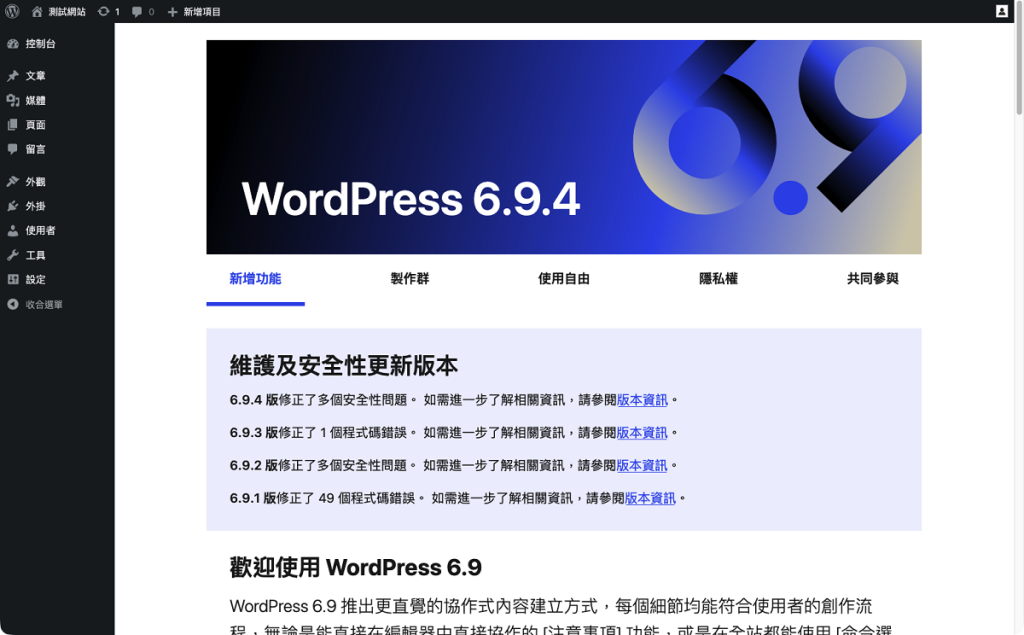This screenshot has width=1024, height=635.
Task: Open 新增項目 new content menu
Action: pyautogui.click(x=194, y=11)
